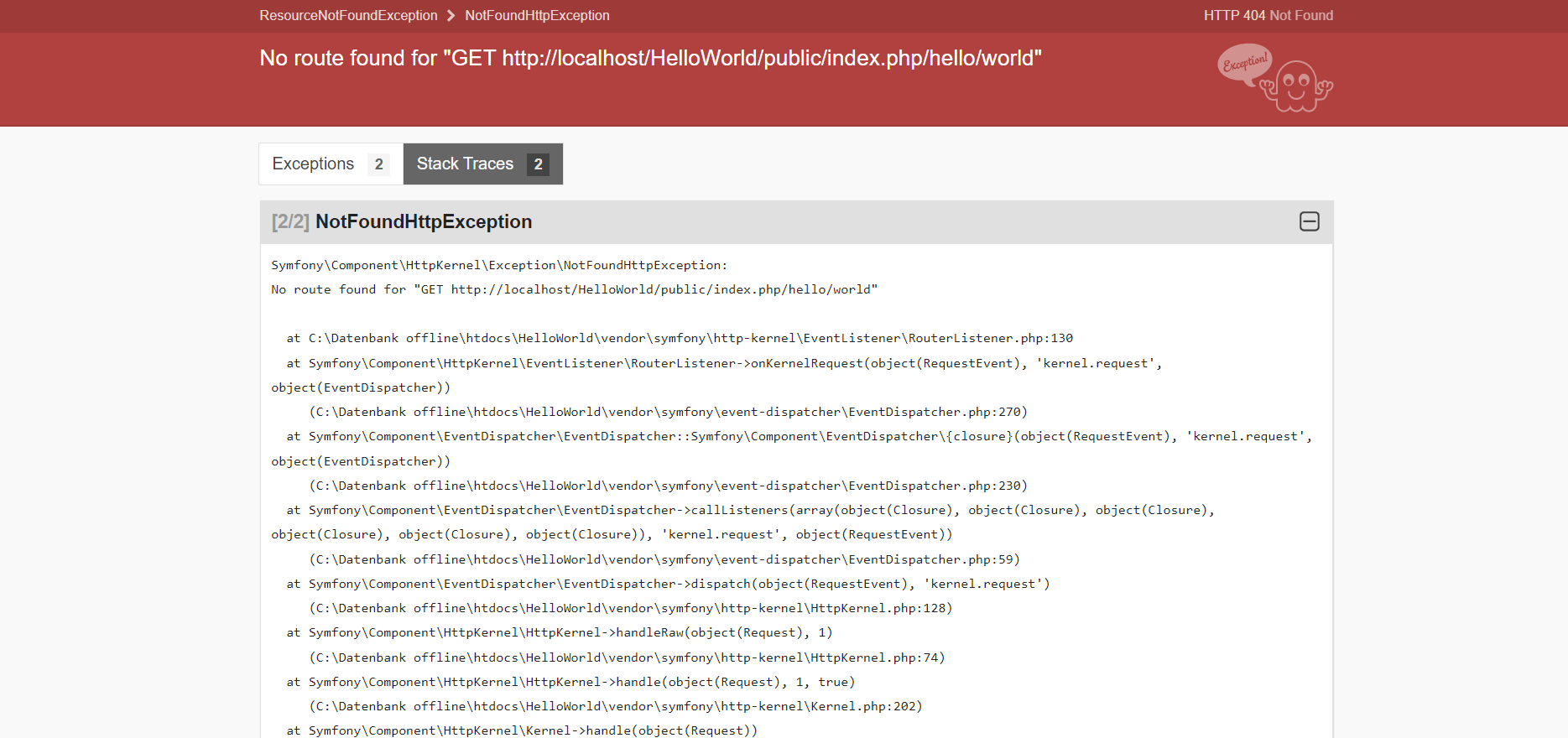Image resolution: width=1568 pixels, height=738 pixels.
Task: Click the "Exception!" speech bubble icon
Action: click(1244, 63)
